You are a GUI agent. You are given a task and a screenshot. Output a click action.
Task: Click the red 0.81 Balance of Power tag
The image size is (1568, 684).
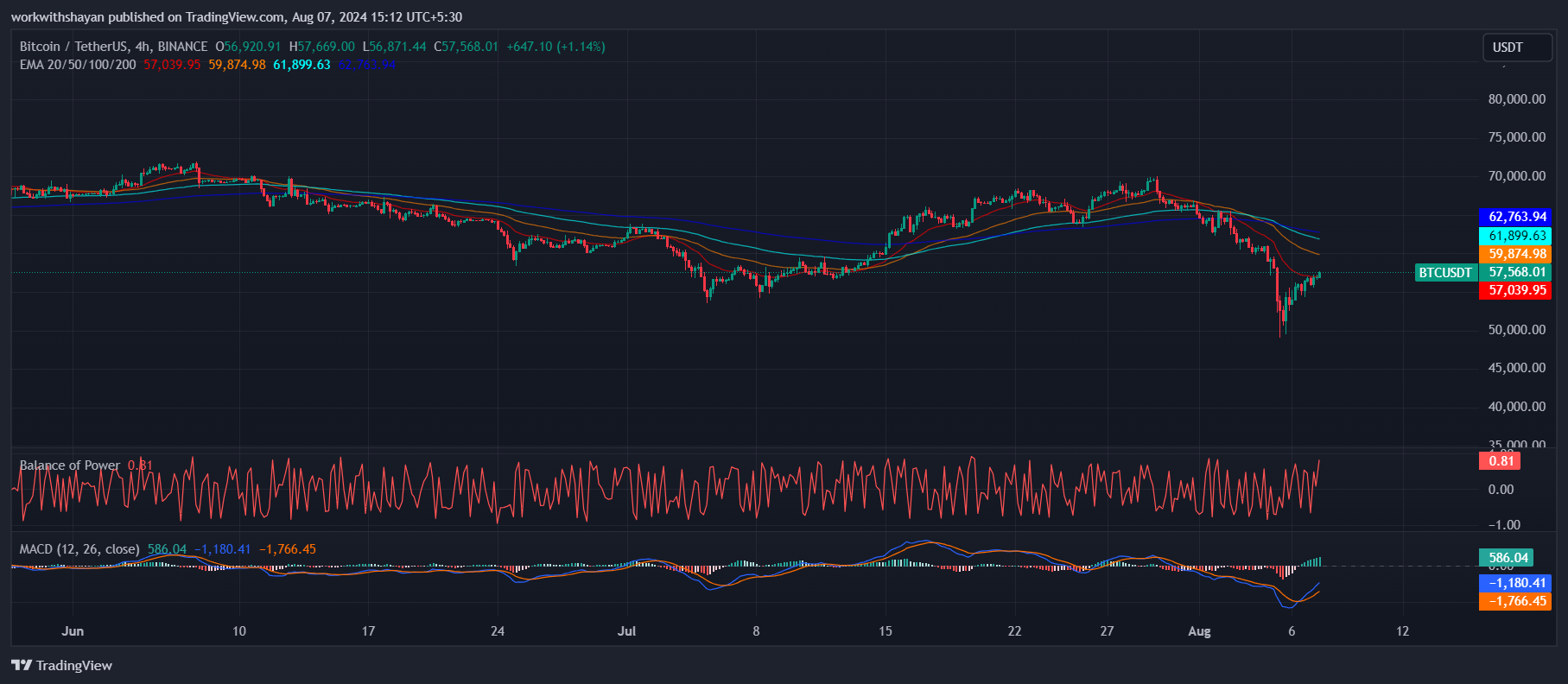[x=1501, y=461]
